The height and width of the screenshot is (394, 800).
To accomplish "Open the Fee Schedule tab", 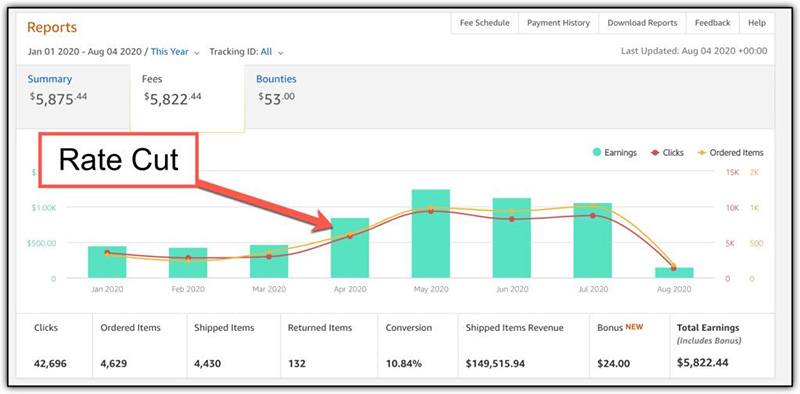I will click(x=484, y=23).
